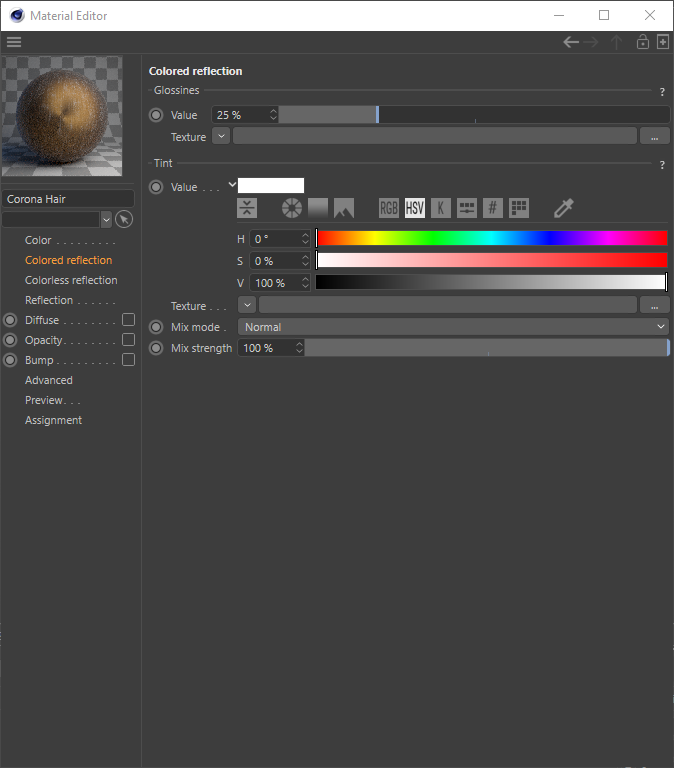Open the color swatches grid

click(x=519, y=208)
